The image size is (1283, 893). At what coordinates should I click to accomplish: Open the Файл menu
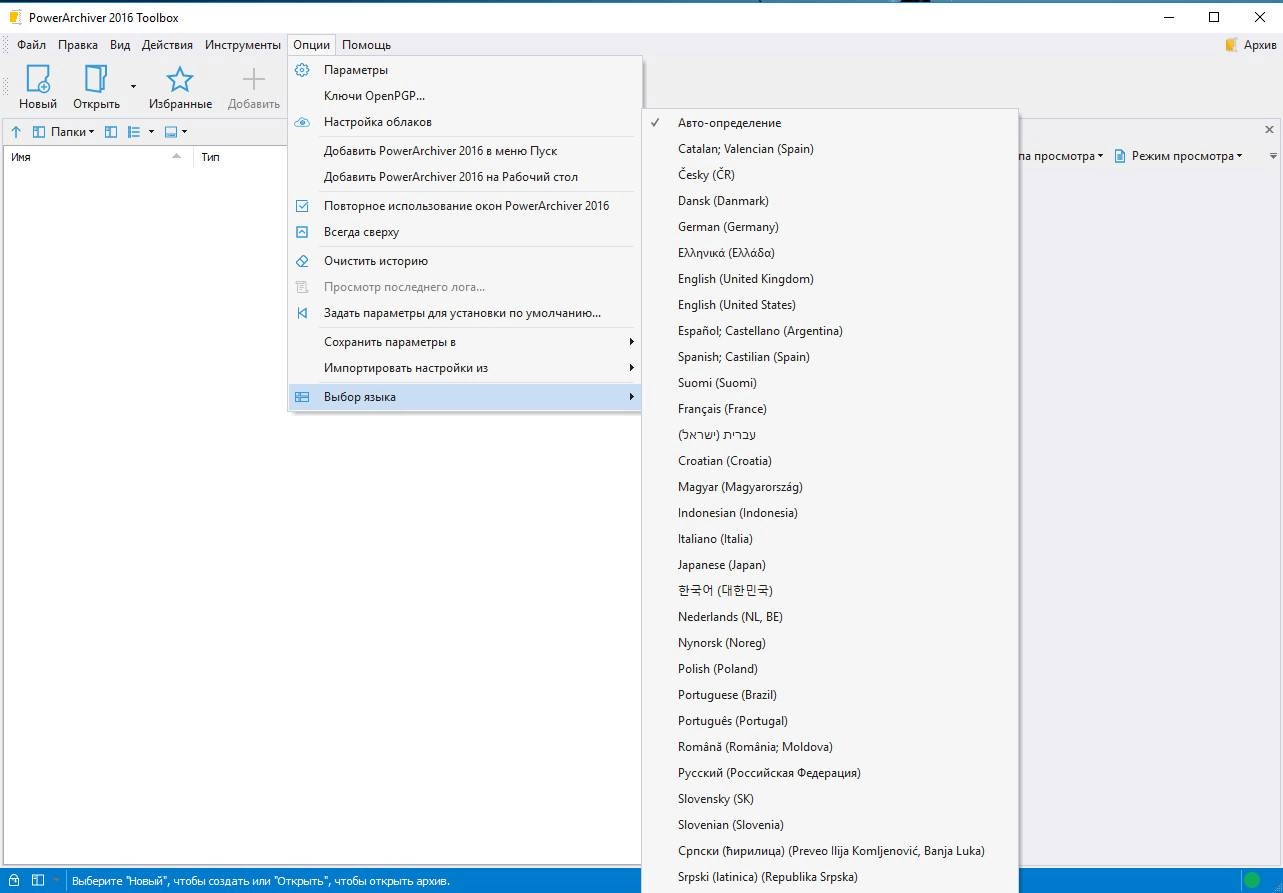tap(31, 45)
